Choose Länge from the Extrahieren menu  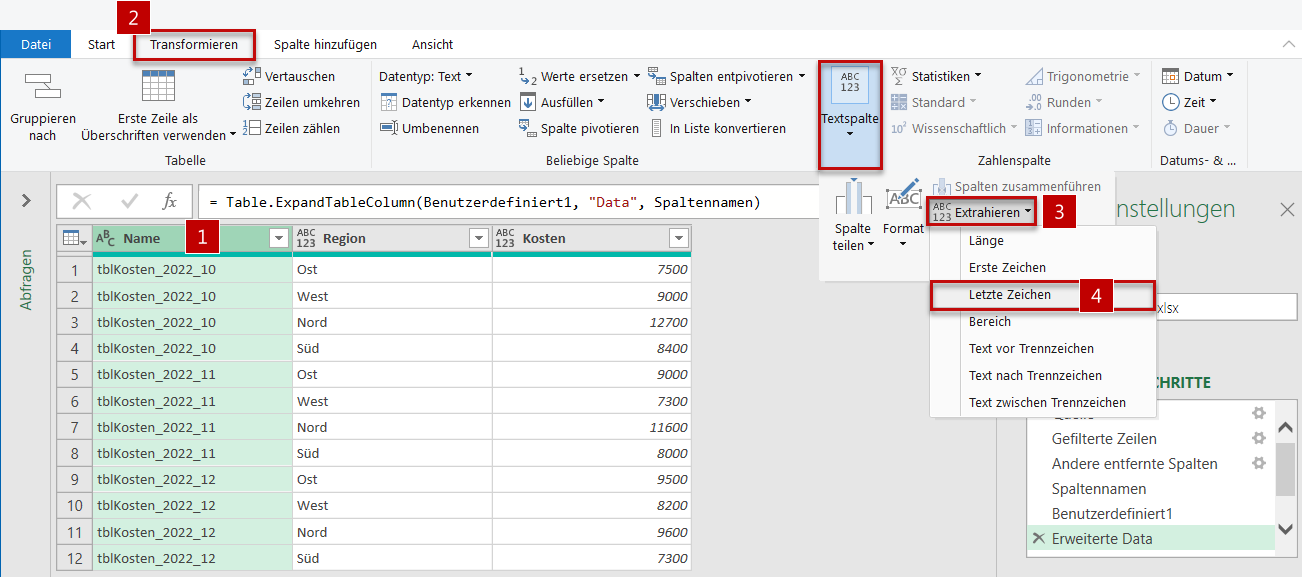point(1042,240)
